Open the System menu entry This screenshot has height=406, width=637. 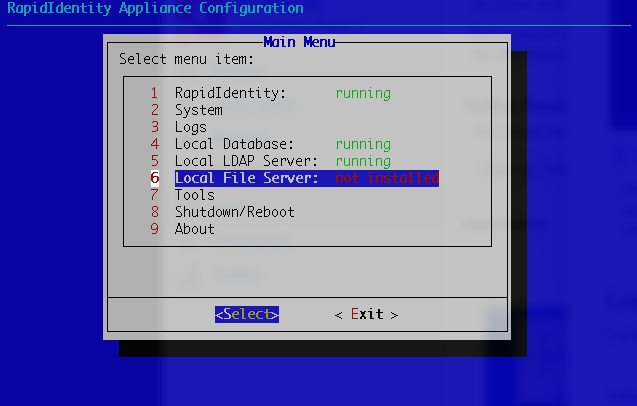click(x=199, y=110)
